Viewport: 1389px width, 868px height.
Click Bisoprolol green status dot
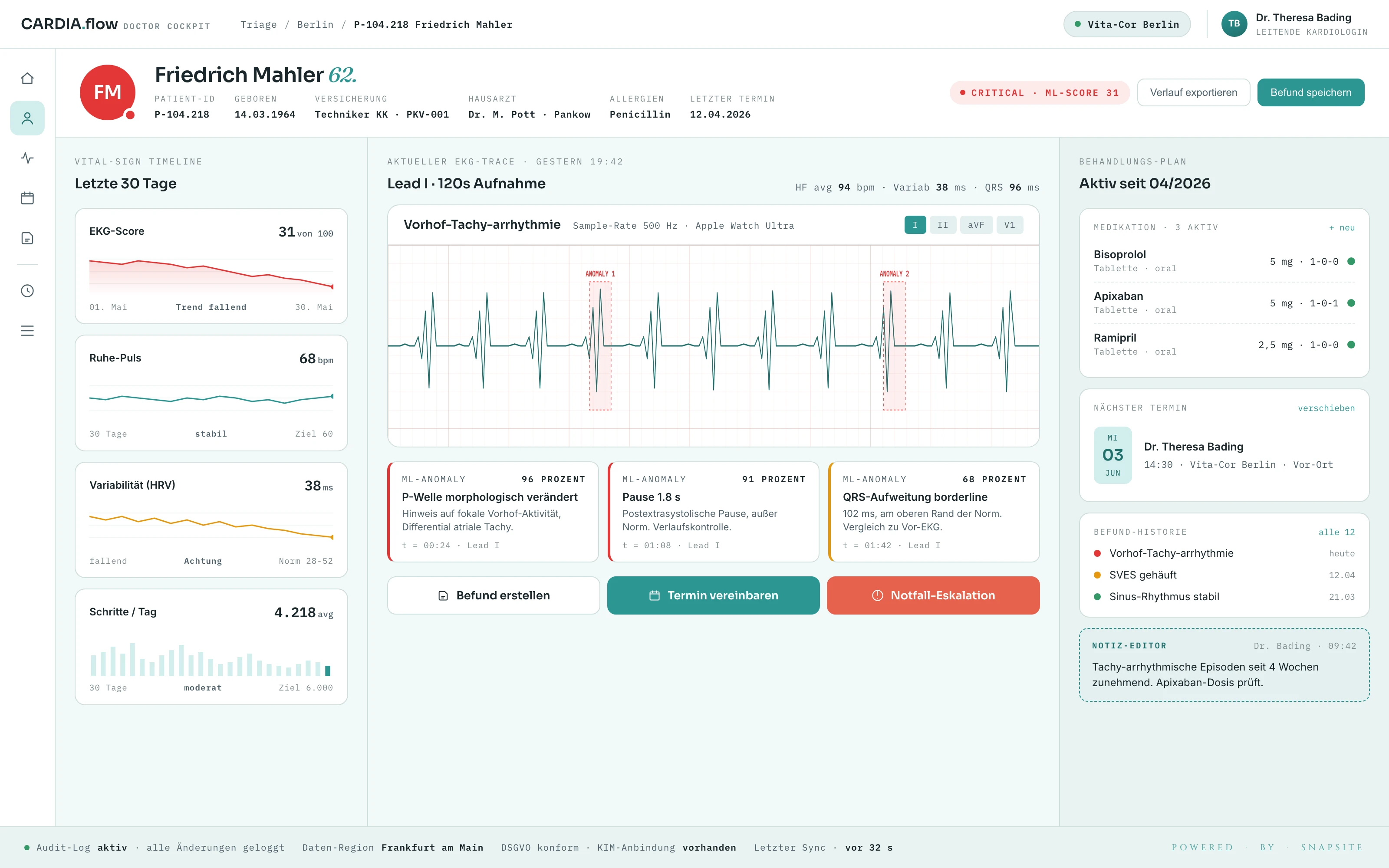pyautogui.click(x=1351, y=261)
